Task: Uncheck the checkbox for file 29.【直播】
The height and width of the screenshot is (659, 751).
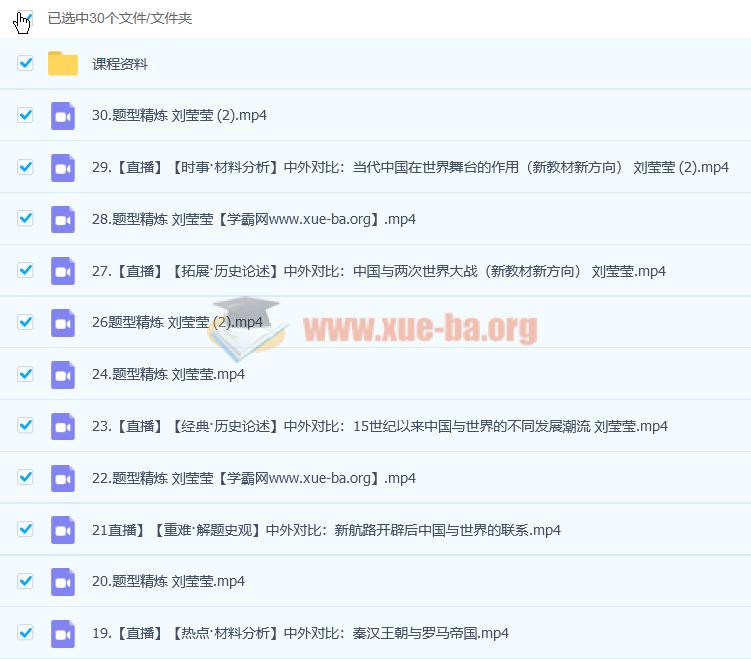Action: (25, 167)
